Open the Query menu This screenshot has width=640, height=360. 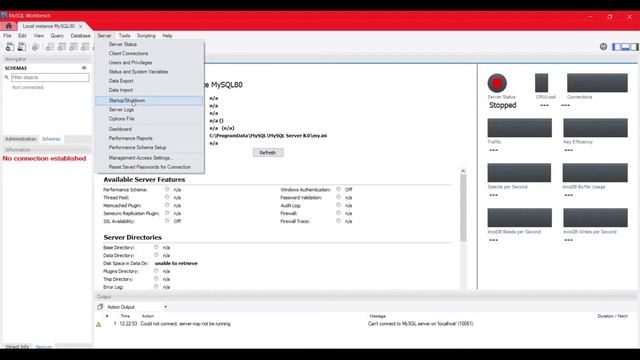coord(57,36)
